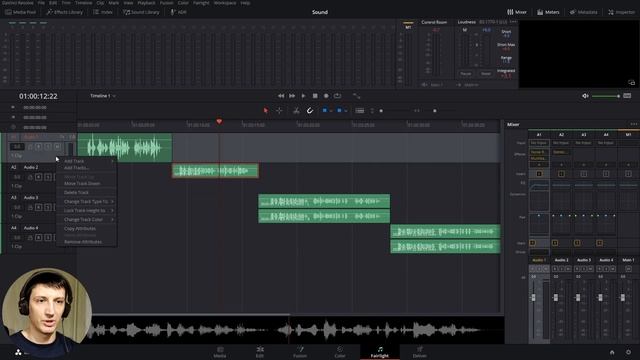Select the Audio 2 track header name
This screenshot has height=360, width=640.
click(x=31, y=167)
